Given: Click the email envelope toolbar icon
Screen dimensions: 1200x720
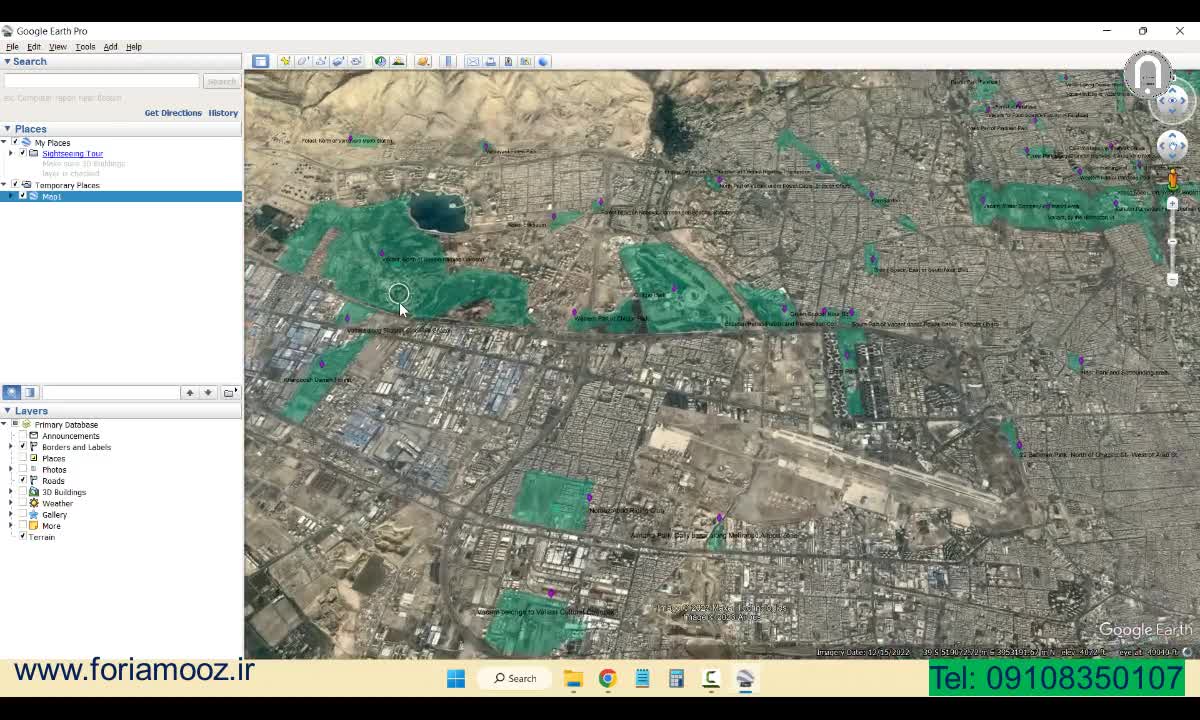Looking at the screenshot, I should 473,61.
